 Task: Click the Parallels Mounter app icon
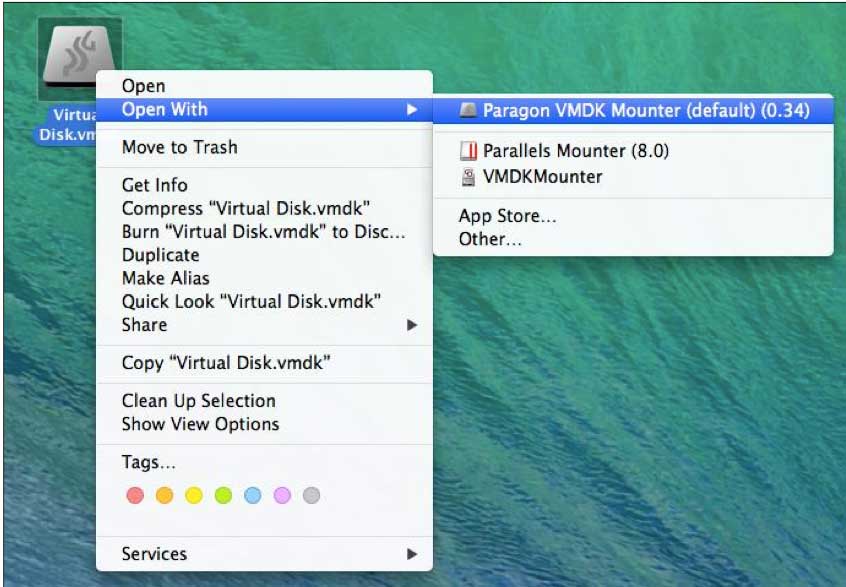click(468, 151)
